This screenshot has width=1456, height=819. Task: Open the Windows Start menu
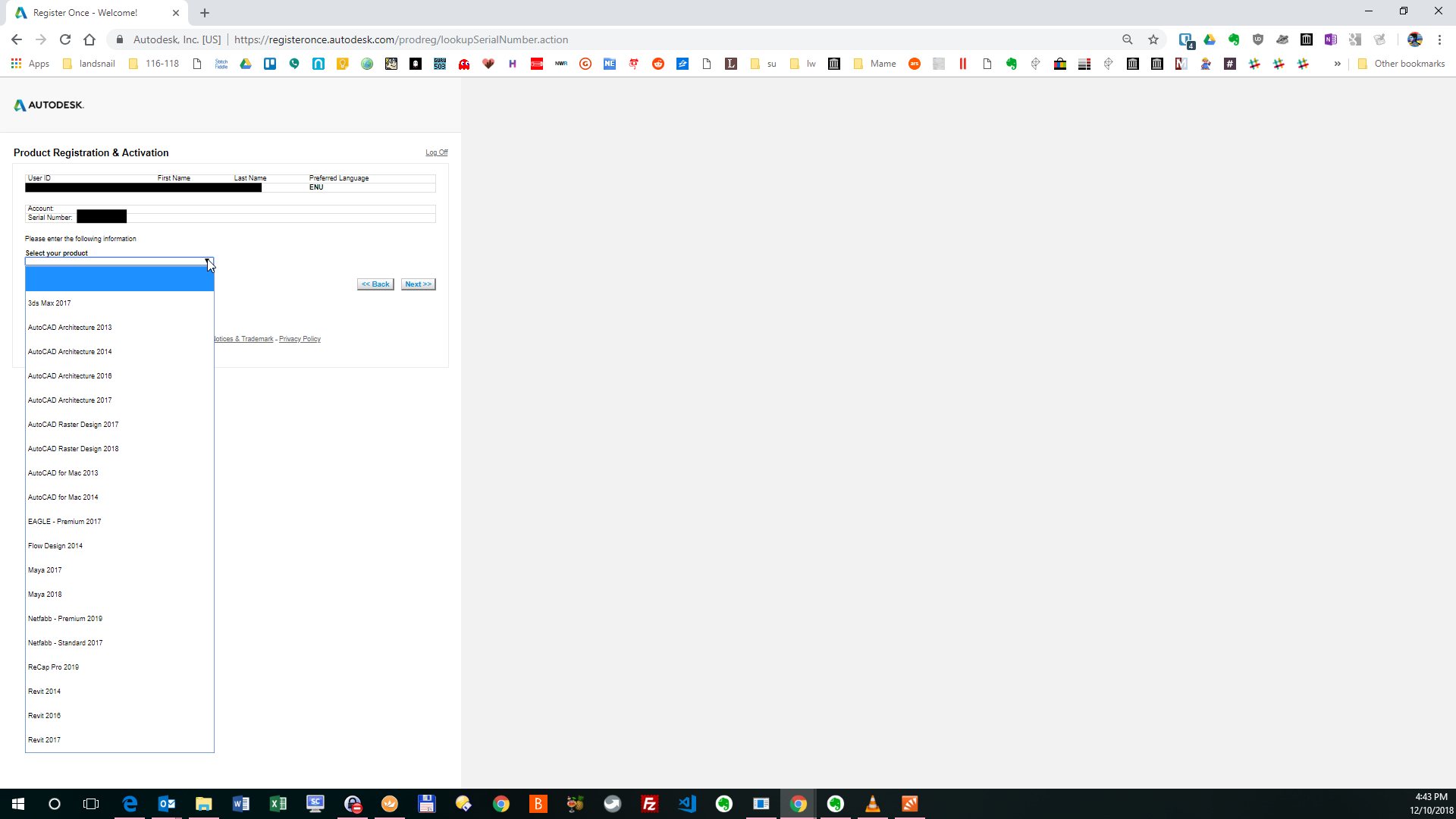click(18, 804)
